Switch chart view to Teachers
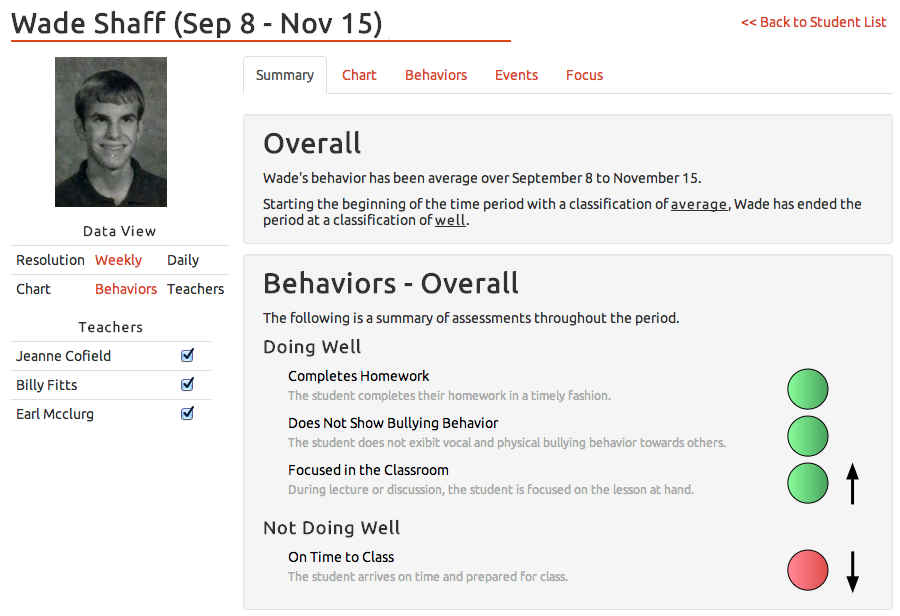Viewport: 900px width, 616px height. pos(195,289)
